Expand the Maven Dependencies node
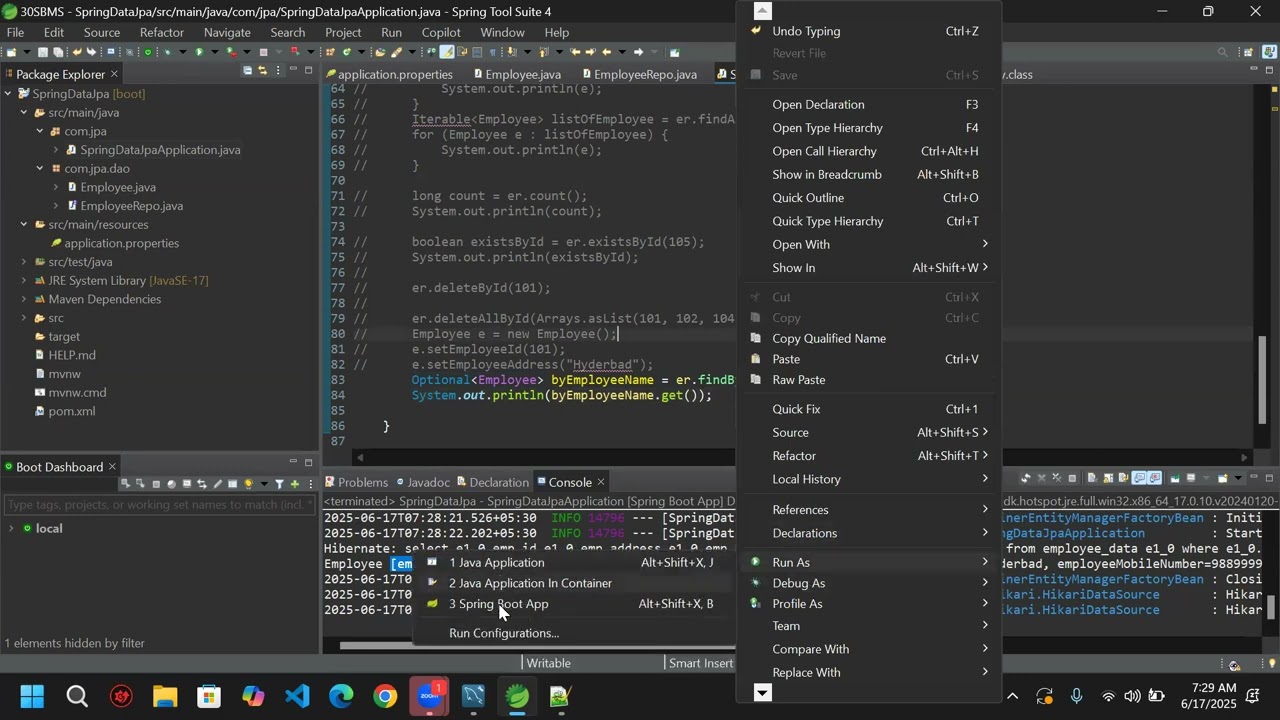The image size is (1280, 720). pyautogui.click(x=24, y=300)
